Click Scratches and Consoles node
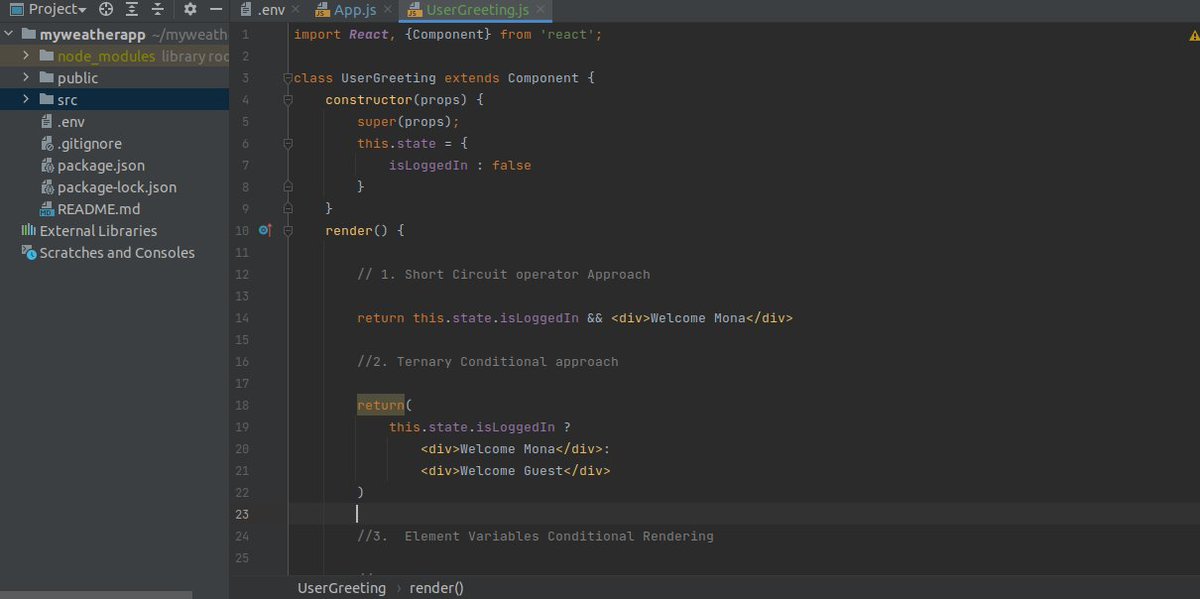This screenshot has height=599, width=1200. tap(117, 253)
